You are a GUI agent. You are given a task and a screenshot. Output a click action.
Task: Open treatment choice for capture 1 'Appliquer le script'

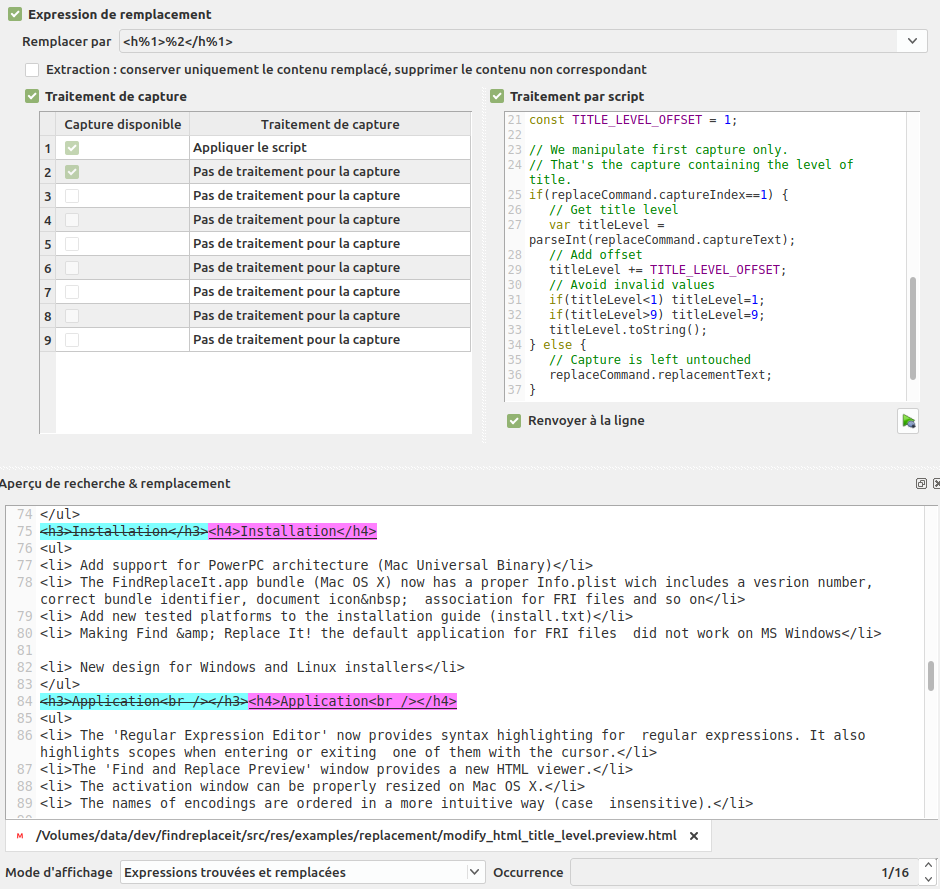pyautogui.click(x=329, y=148)
